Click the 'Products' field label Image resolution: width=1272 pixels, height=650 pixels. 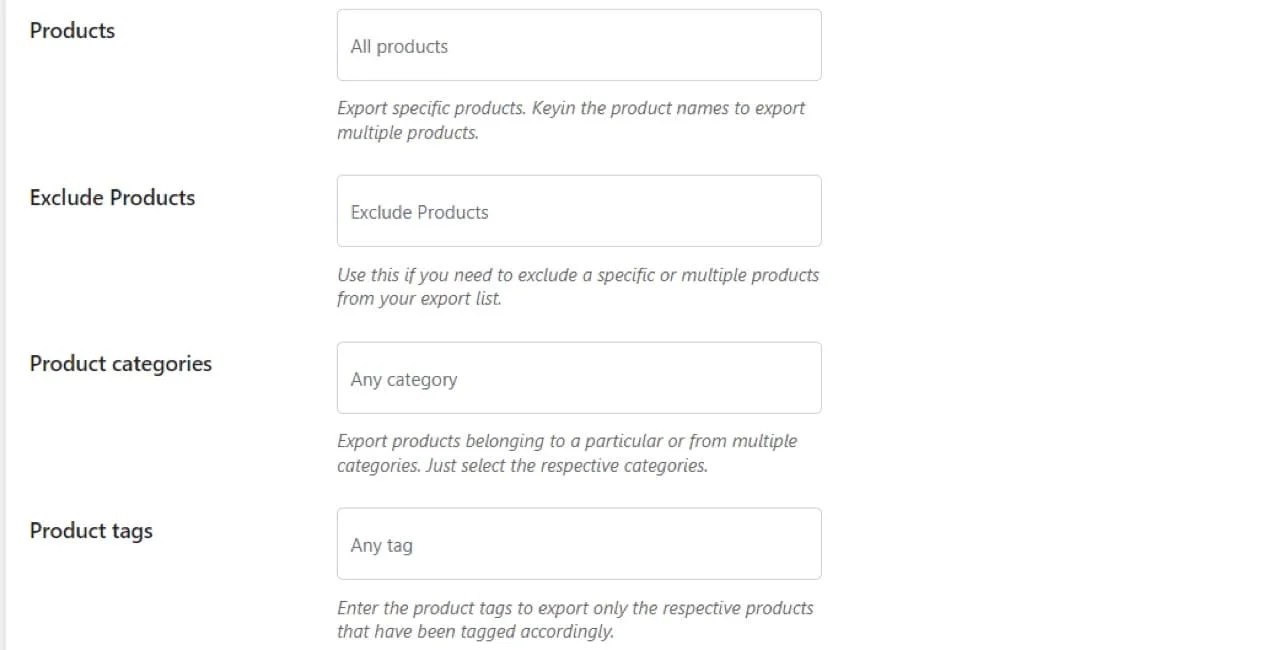[72, 30]
